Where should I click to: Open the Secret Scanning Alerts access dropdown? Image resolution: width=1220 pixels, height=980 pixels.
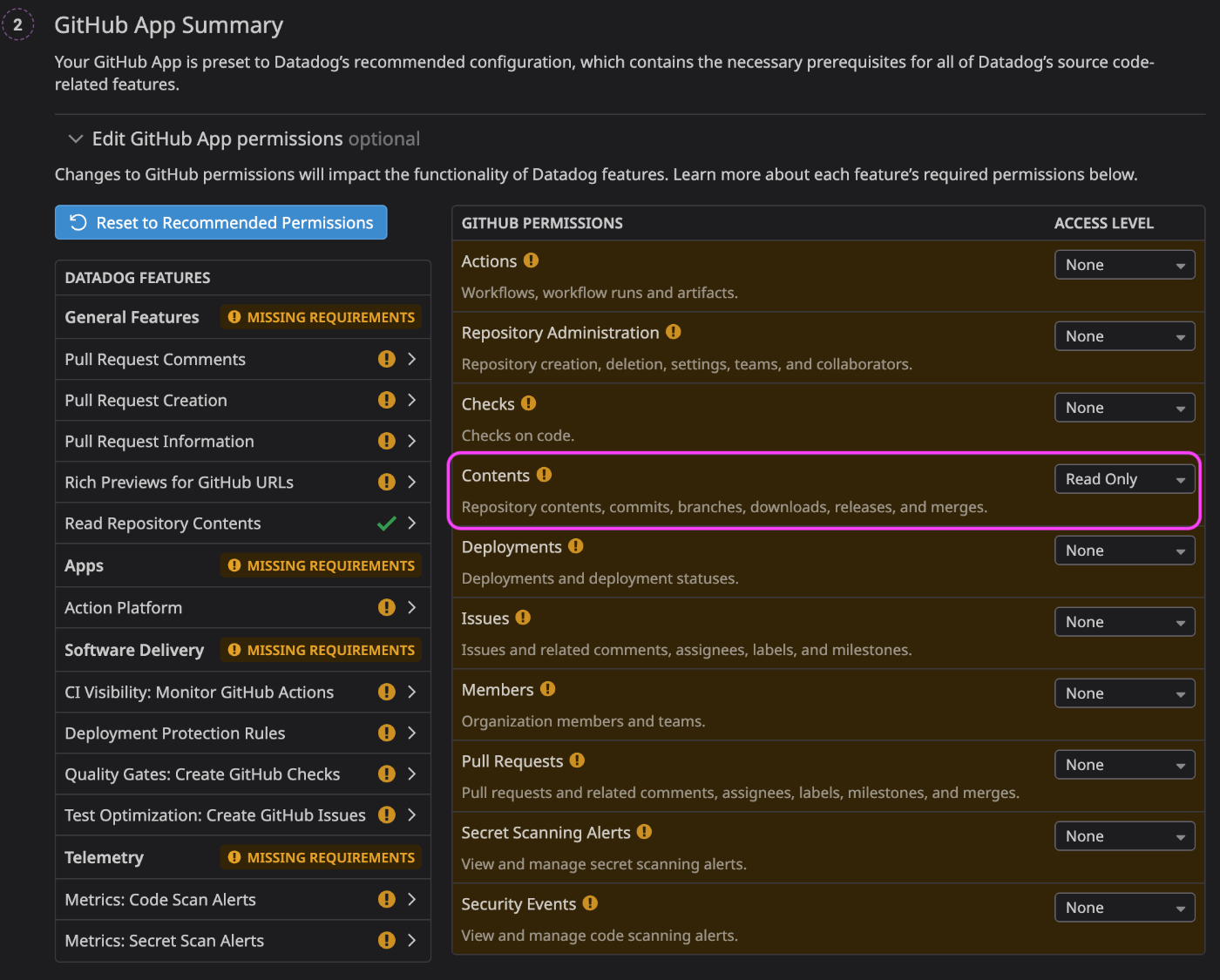(1124, 836)
